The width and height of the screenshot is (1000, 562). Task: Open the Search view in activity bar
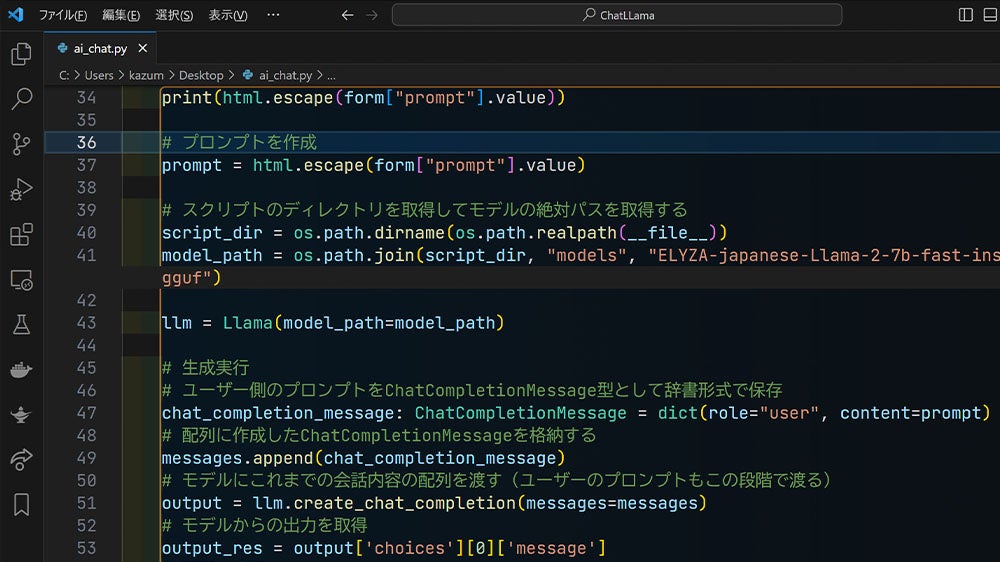[21, 99]
